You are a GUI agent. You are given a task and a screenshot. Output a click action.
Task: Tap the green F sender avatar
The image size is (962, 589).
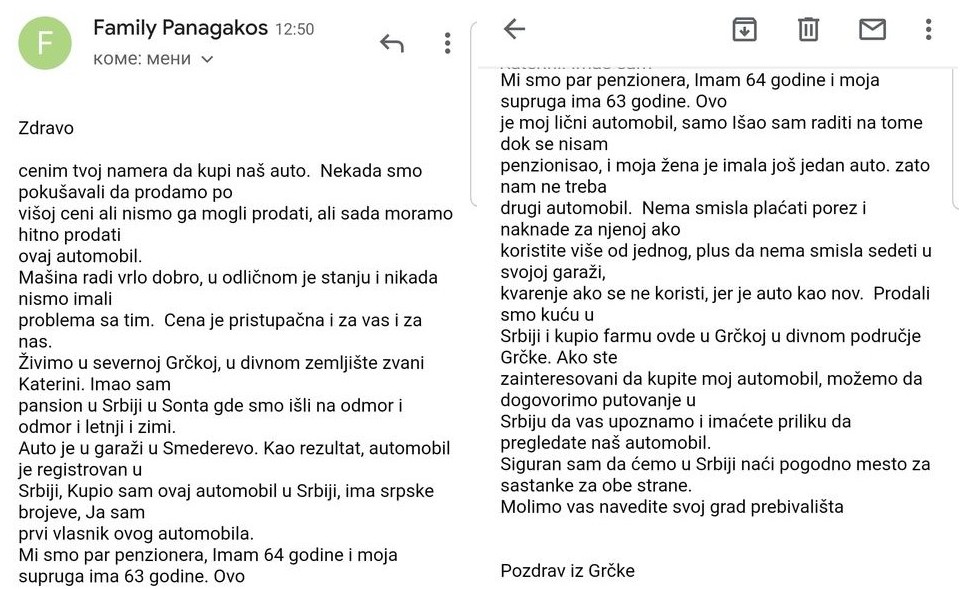tap(45, 43)
